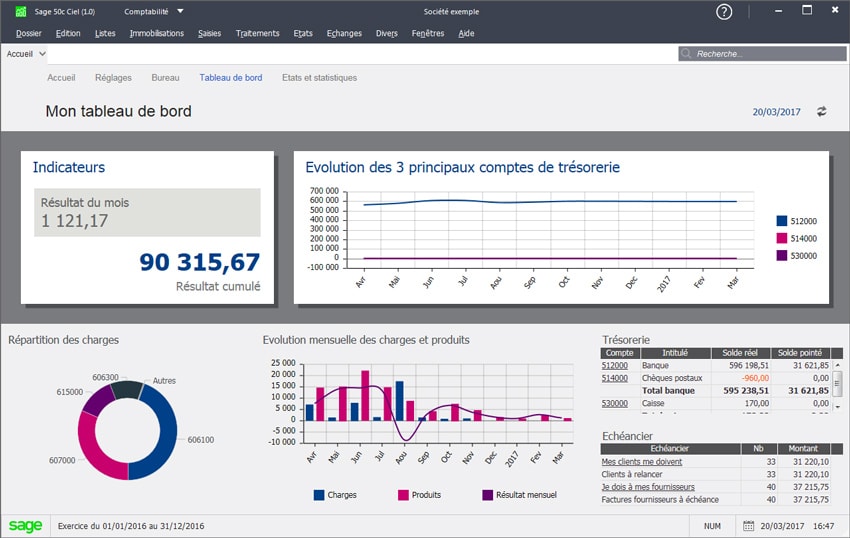Open the Aide menu
Image resolution: width=850 pixels, height=538 pixels.
466,33
